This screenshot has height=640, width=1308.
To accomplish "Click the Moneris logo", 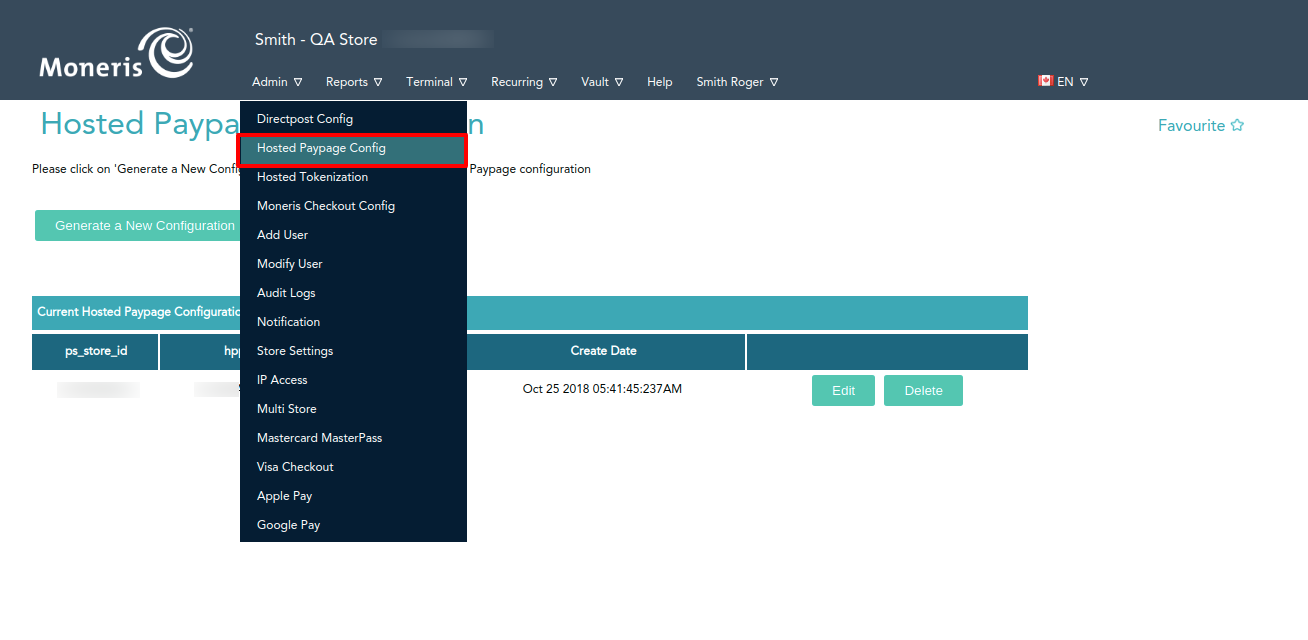I will 116,54.
